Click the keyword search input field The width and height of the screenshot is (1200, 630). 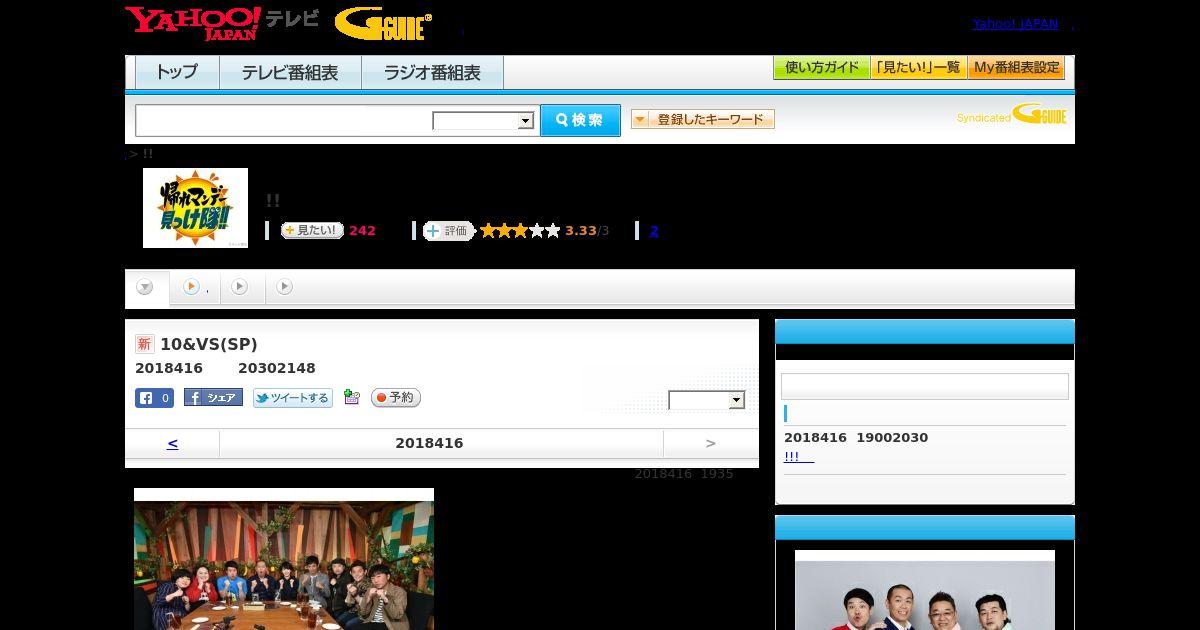coord(283,120)
